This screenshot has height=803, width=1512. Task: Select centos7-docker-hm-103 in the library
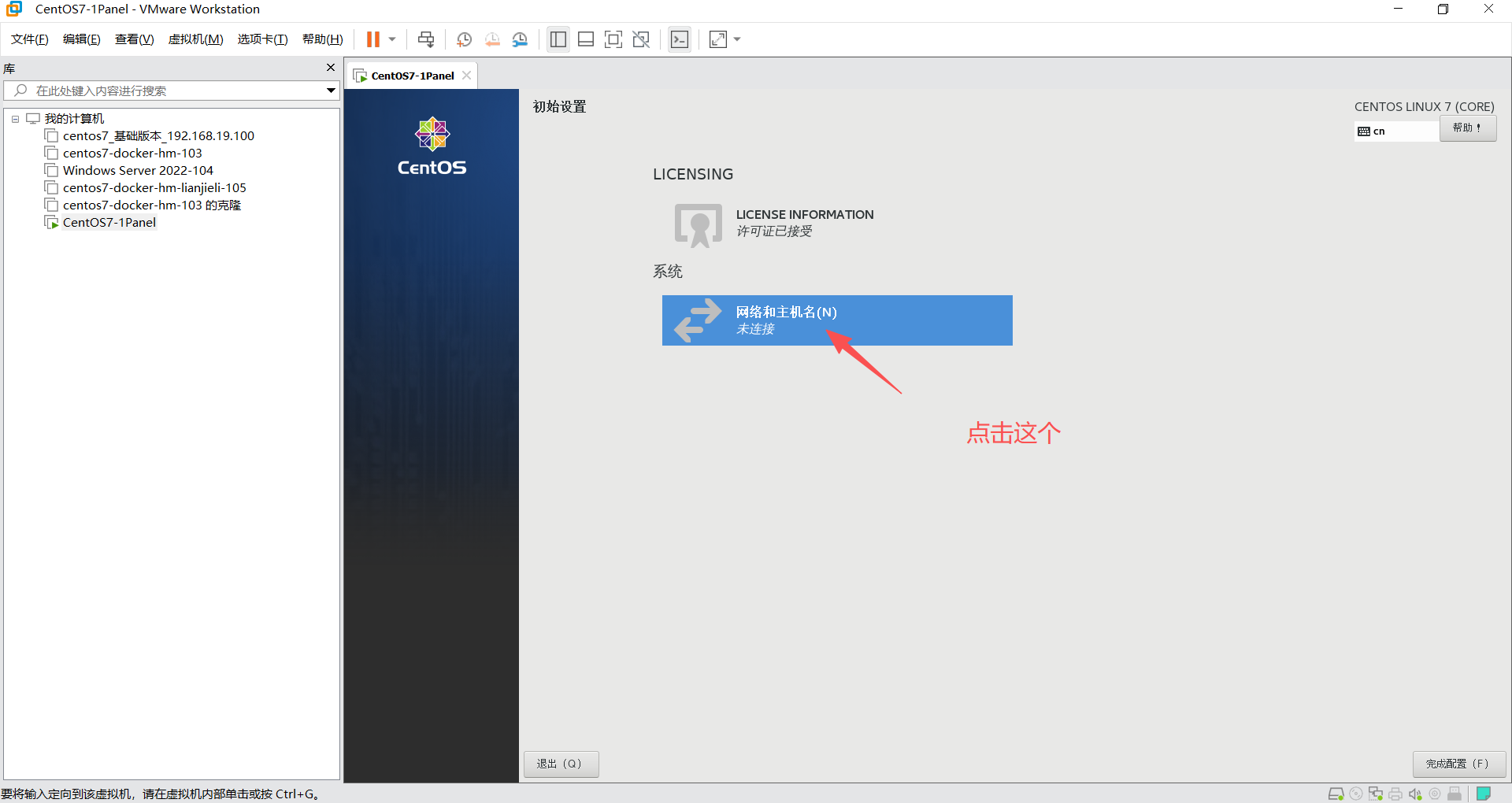pos(132,154)
